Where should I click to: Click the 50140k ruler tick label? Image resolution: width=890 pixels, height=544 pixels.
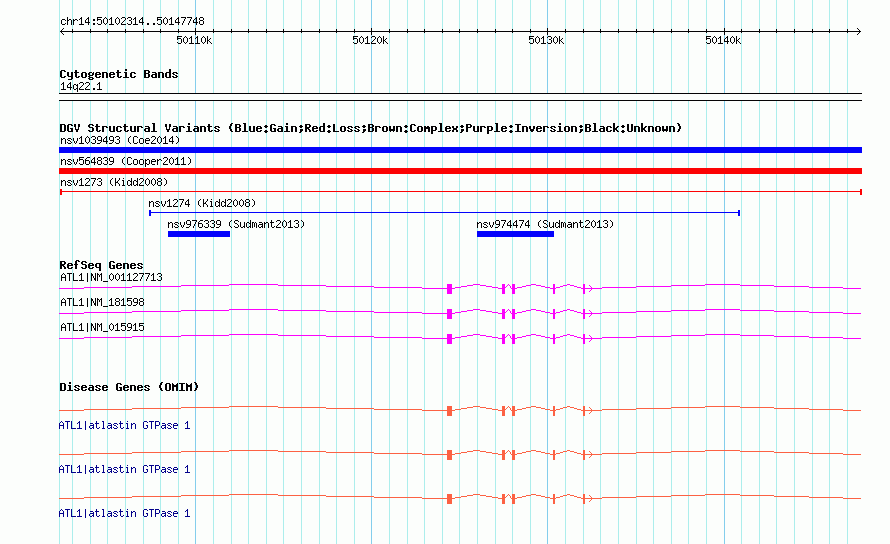723,40
